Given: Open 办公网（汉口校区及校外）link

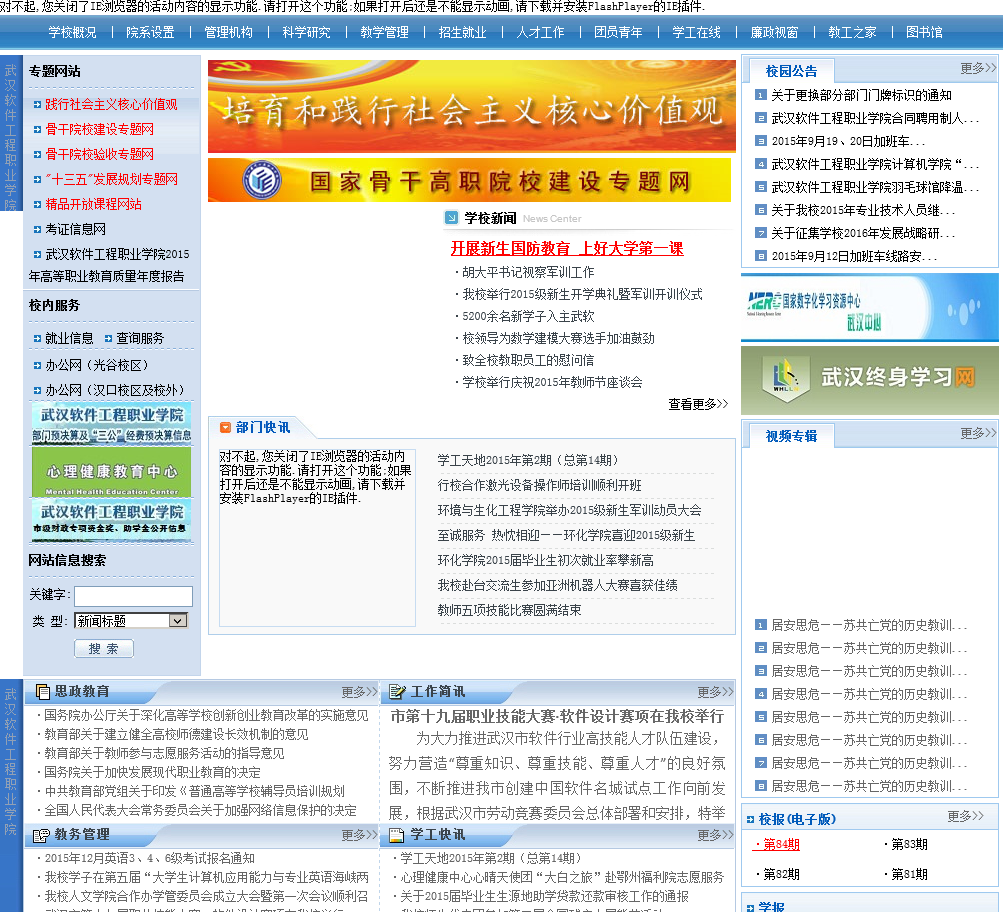Looking at the screenshot, I should (115, 390).
